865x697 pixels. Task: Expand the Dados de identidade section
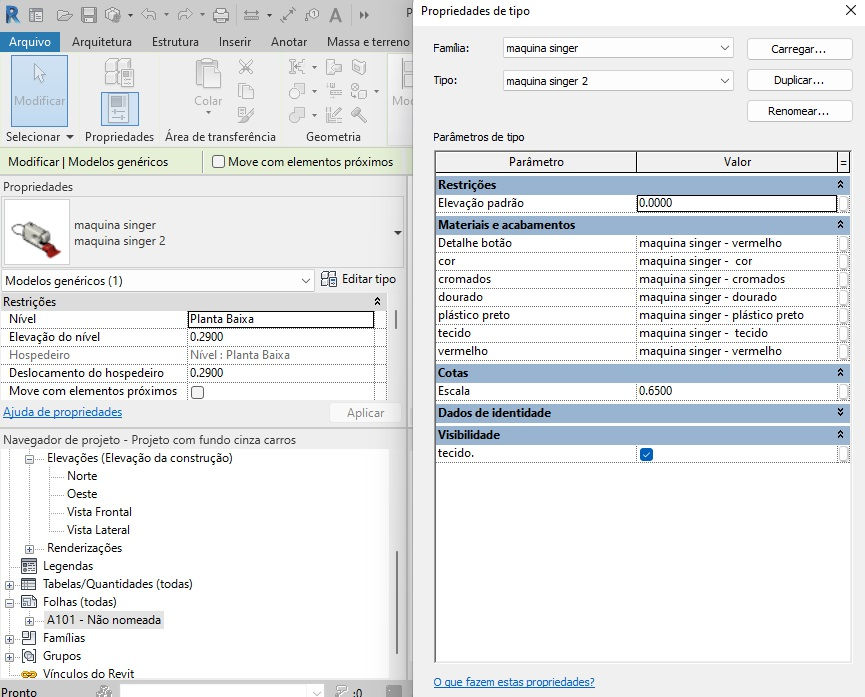[840, 412]
